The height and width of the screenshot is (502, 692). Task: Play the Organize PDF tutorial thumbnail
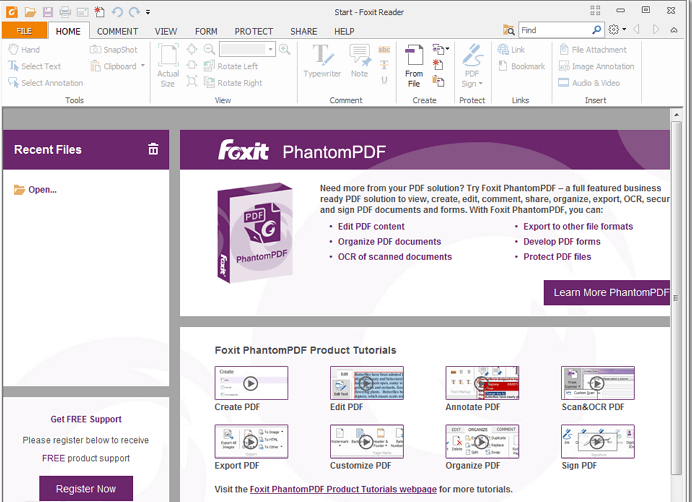coord(482,442)
